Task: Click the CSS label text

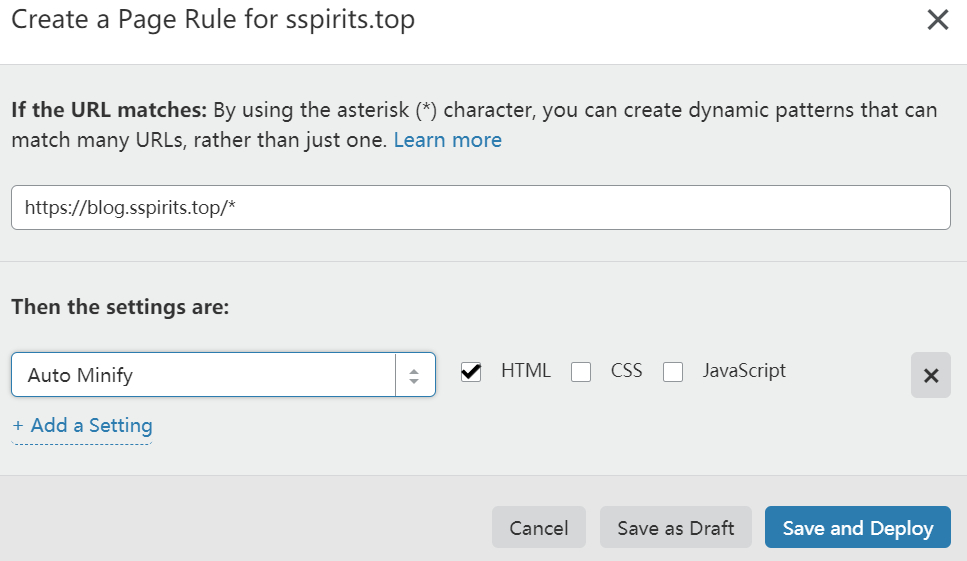Action: (x=626, y=371)
